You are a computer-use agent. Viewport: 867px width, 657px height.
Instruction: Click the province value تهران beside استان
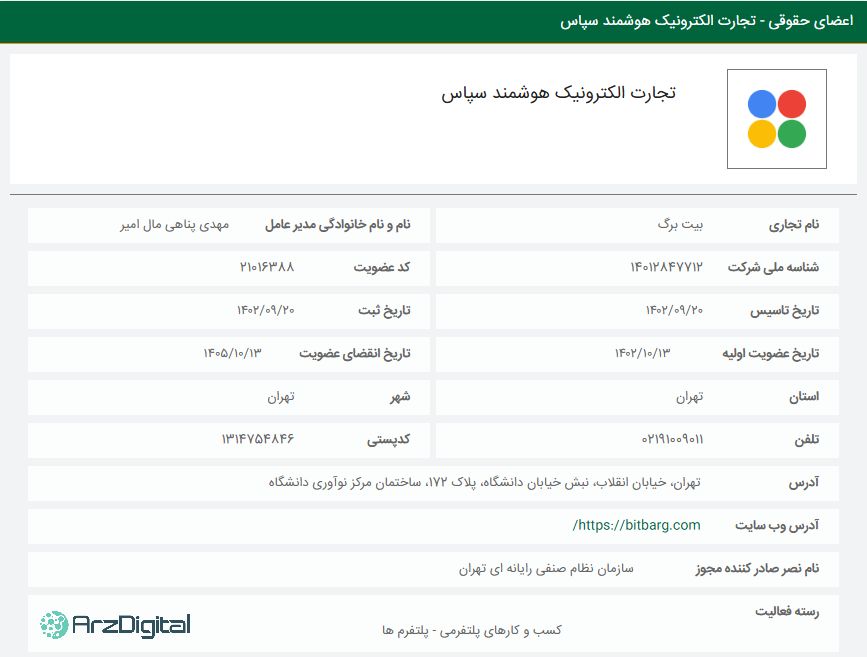[x=690, y=397]
